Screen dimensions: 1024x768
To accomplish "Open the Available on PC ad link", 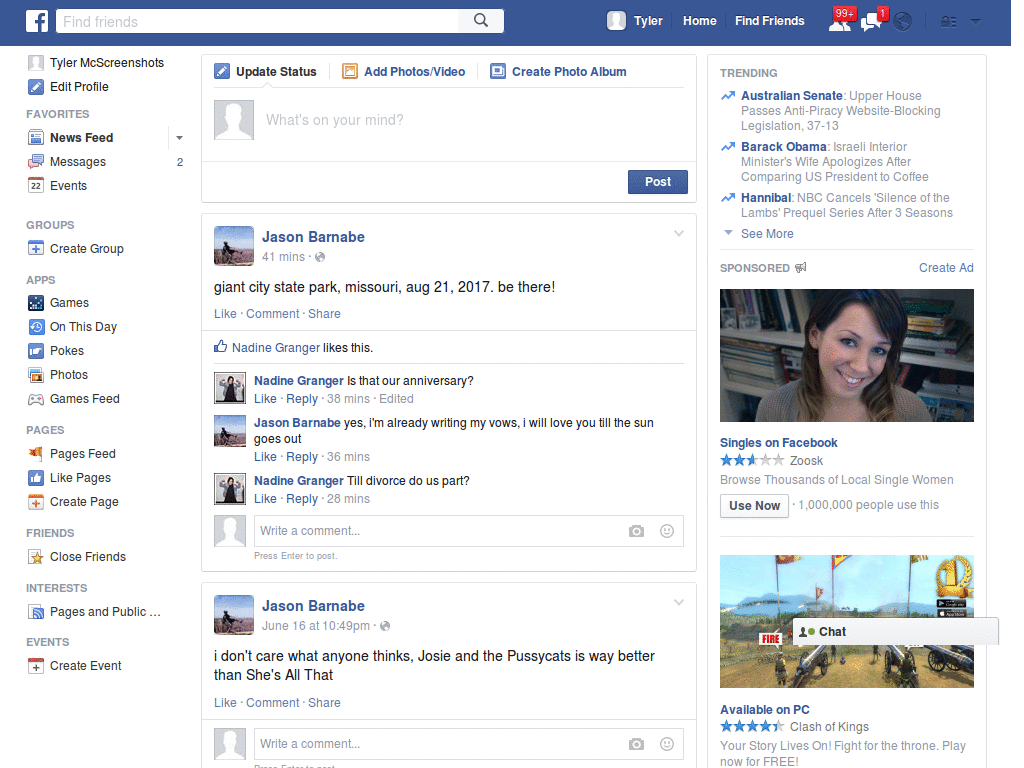I will (764, 710).
